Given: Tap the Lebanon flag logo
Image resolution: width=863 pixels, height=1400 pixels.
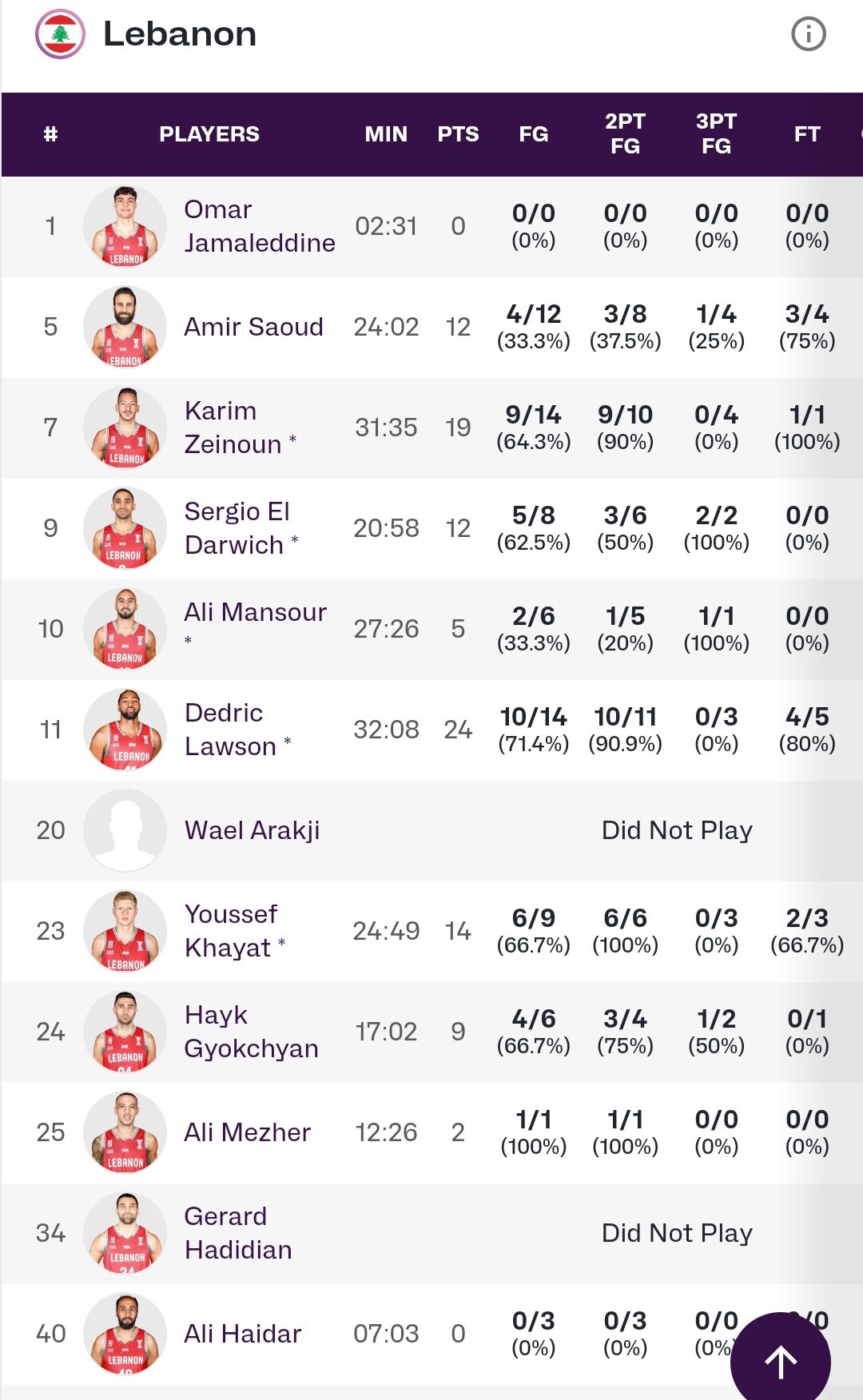Looking at the screenshot, I should (60, 34).
